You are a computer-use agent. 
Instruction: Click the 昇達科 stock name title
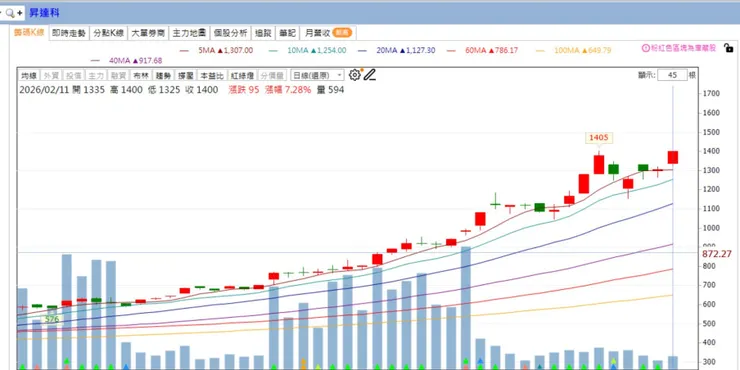pos(44,13)
